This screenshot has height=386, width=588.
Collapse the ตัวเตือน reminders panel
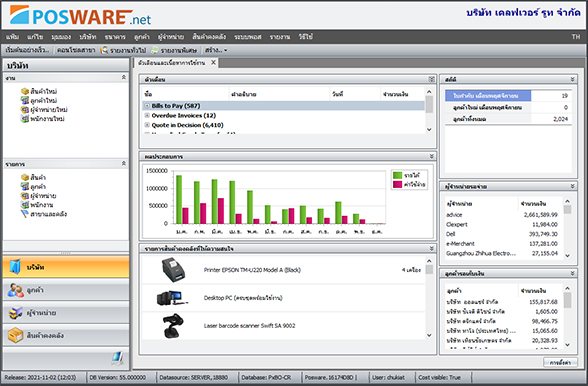[x=431, y=79]
